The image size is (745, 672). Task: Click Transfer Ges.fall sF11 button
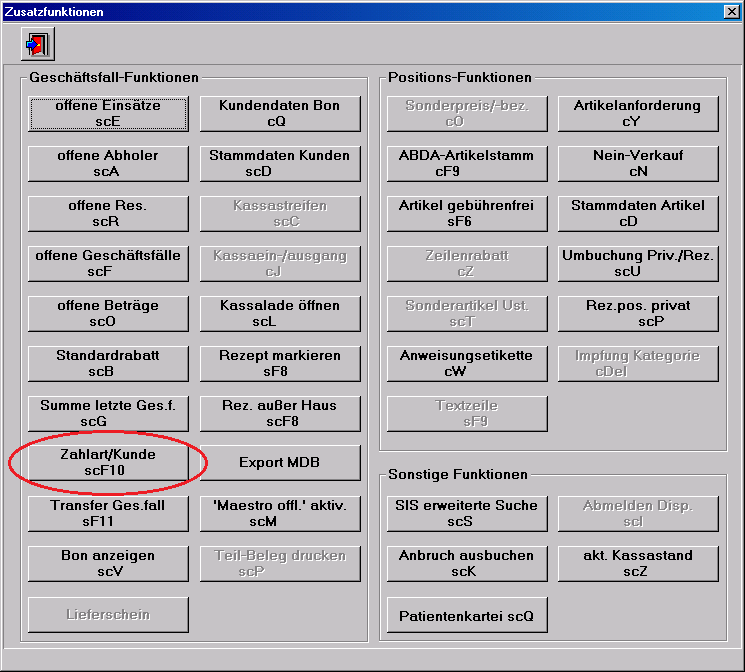coord(108,513)
